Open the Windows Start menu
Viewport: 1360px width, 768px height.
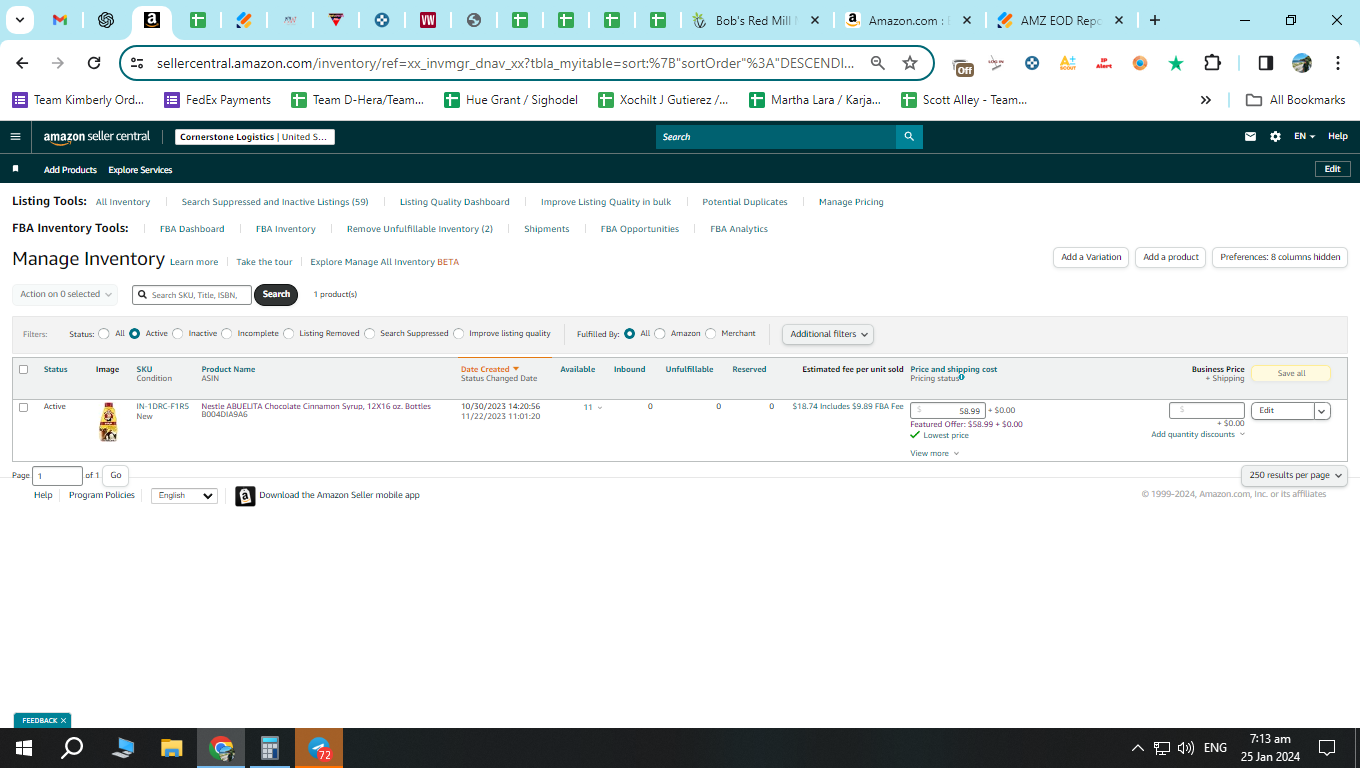24,748
